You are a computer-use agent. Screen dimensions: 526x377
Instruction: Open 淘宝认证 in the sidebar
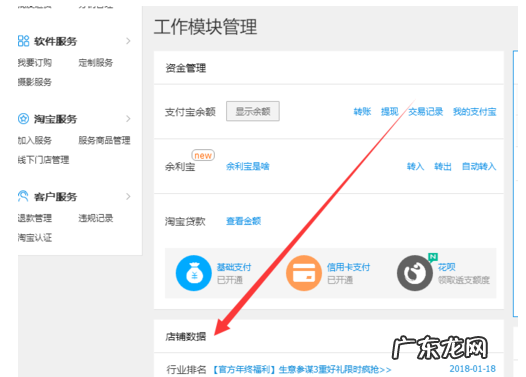[x=35, y=238]
